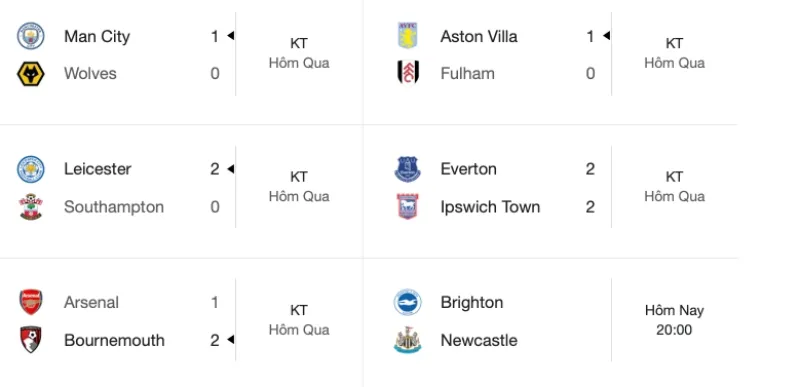Click the Wolves club crest
This screenshot has width=800, height=387.
[31, 73]
